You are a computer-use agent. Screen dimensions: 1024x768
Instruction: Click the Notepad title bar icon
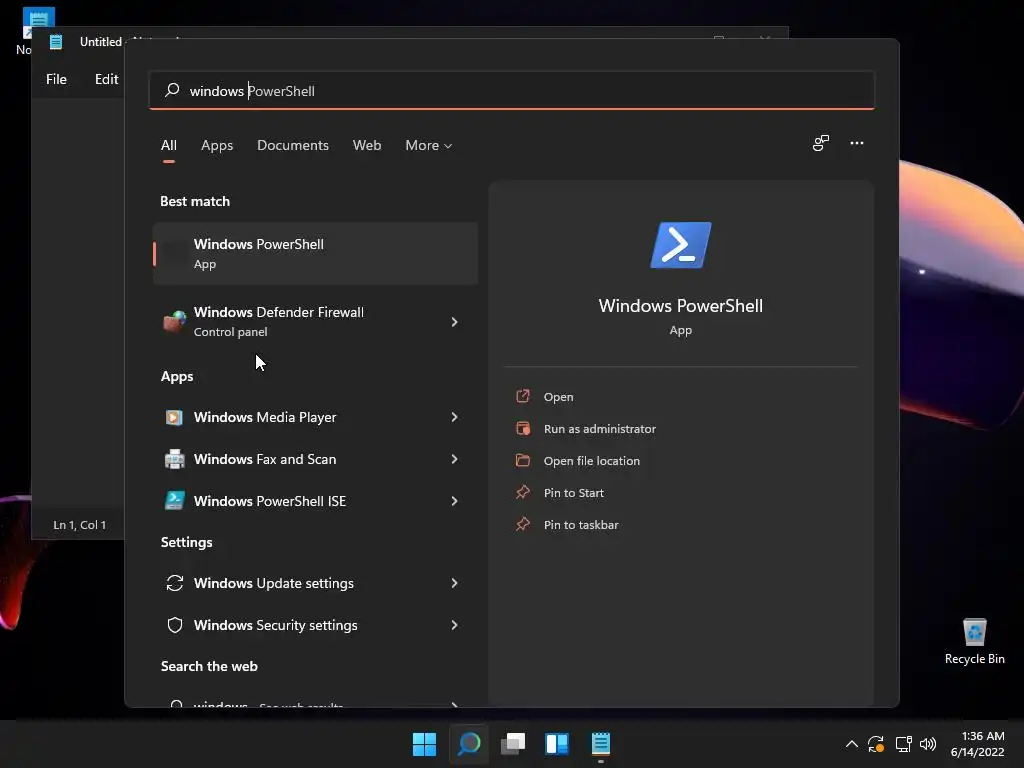[x=56, y=42]
